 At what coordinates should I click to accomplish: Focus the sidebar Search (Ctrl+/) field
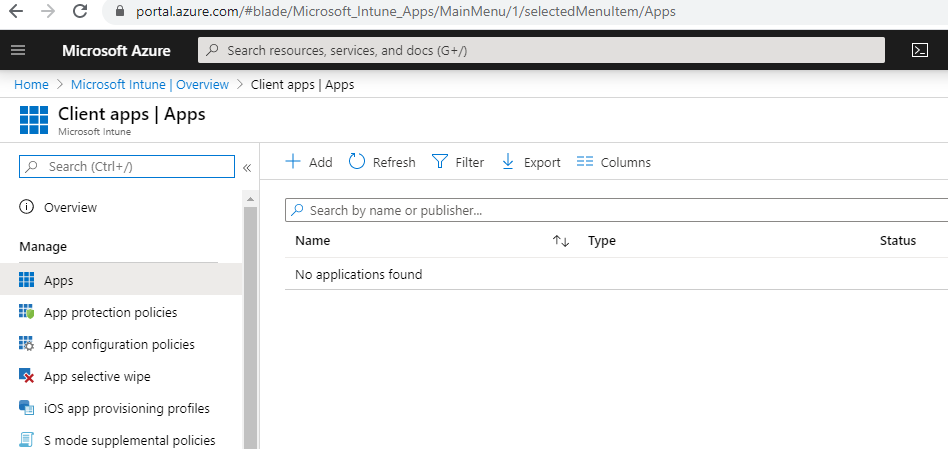point(127,166)
